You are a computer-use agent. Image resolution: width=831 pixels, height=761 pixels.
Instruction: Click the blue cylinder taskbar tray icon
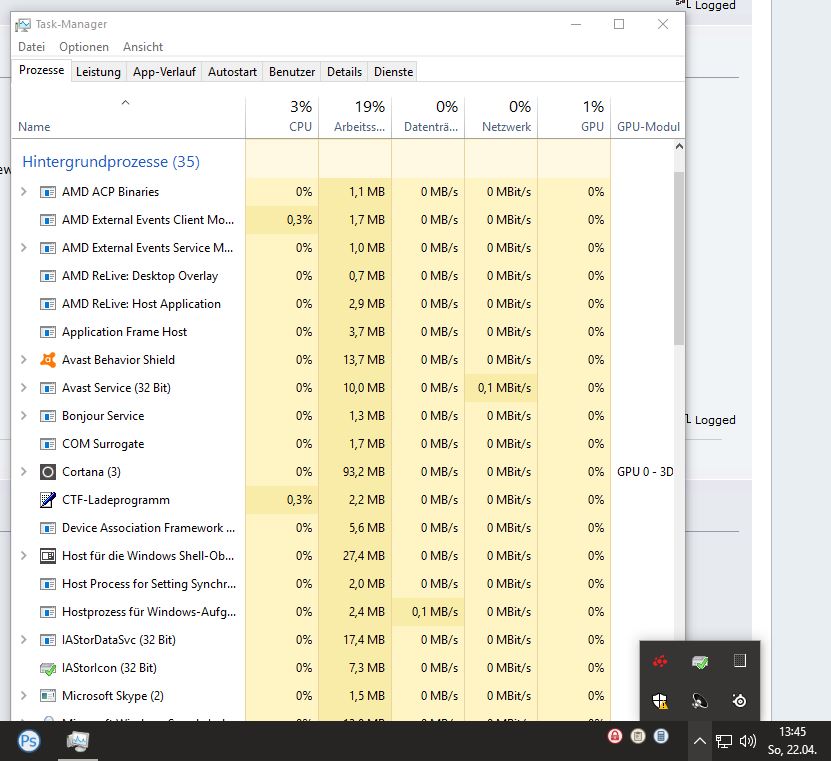pos(661,736)
